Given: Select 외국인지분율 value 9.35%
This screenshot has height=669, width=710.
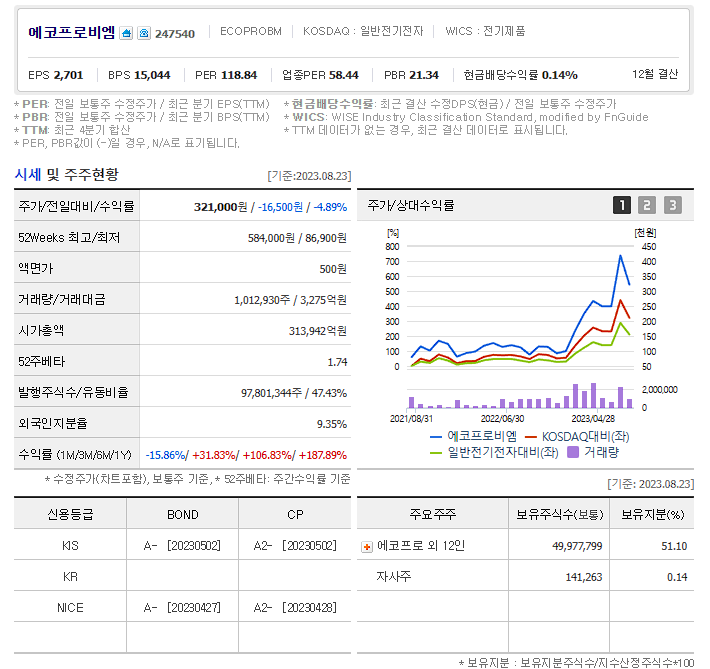Looking at the screenshot, I should click(x=332, y=424).
